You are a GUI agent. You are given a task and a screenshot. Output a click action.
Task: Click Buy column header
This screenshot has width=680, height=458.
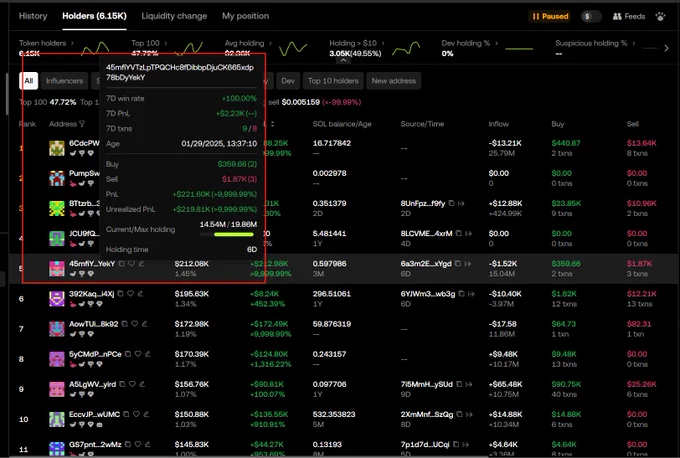point(558,124)
